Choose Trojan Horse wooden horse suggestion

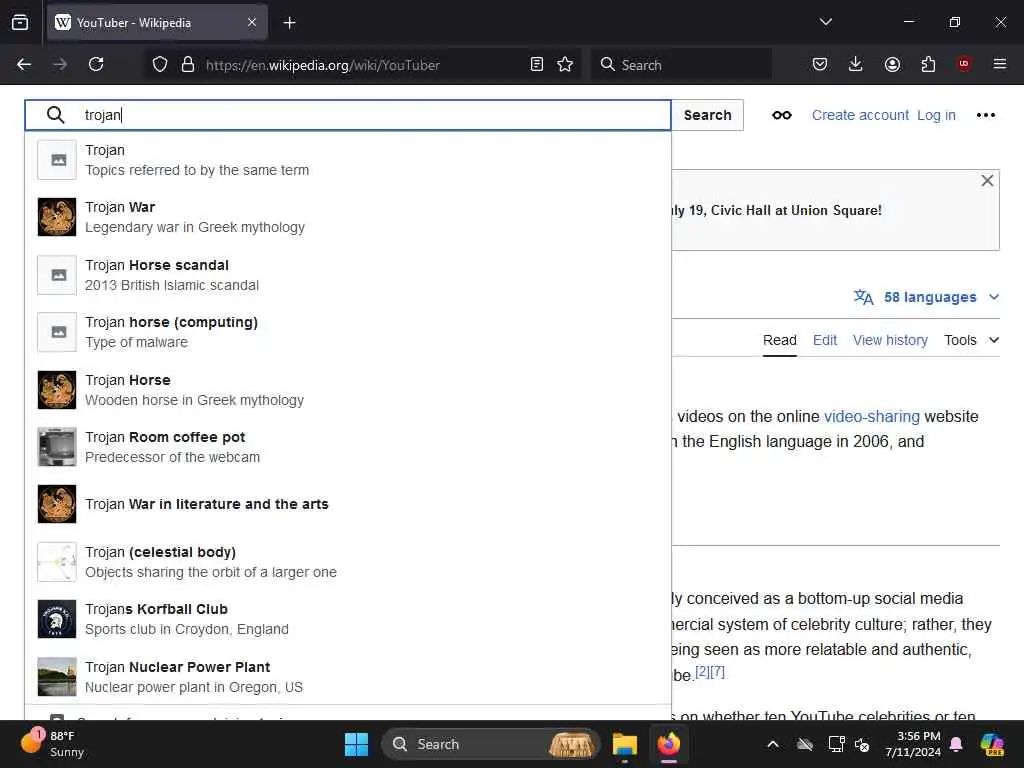coord(347,390)
